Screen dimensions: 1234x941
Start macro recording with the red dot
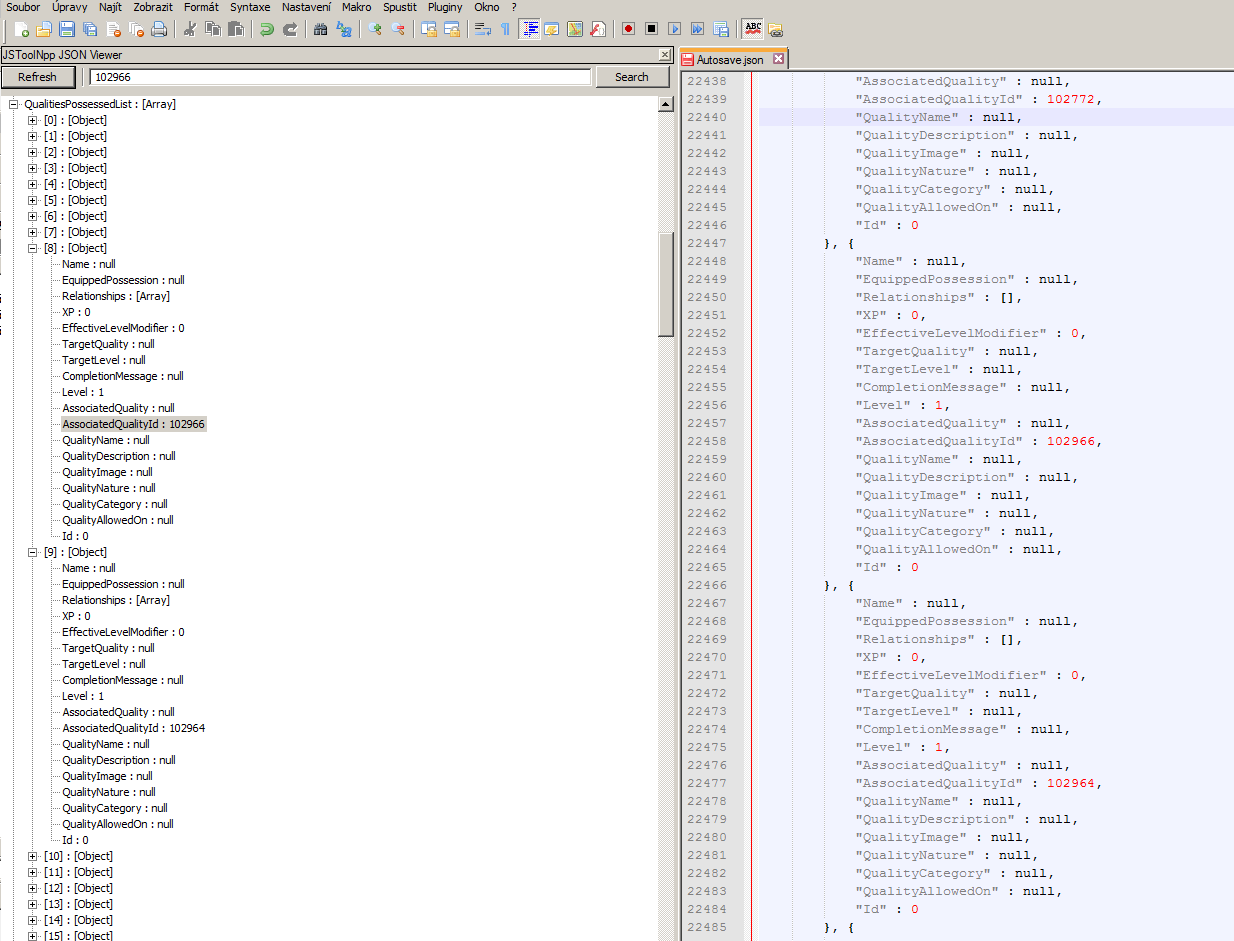pos(628,29)
